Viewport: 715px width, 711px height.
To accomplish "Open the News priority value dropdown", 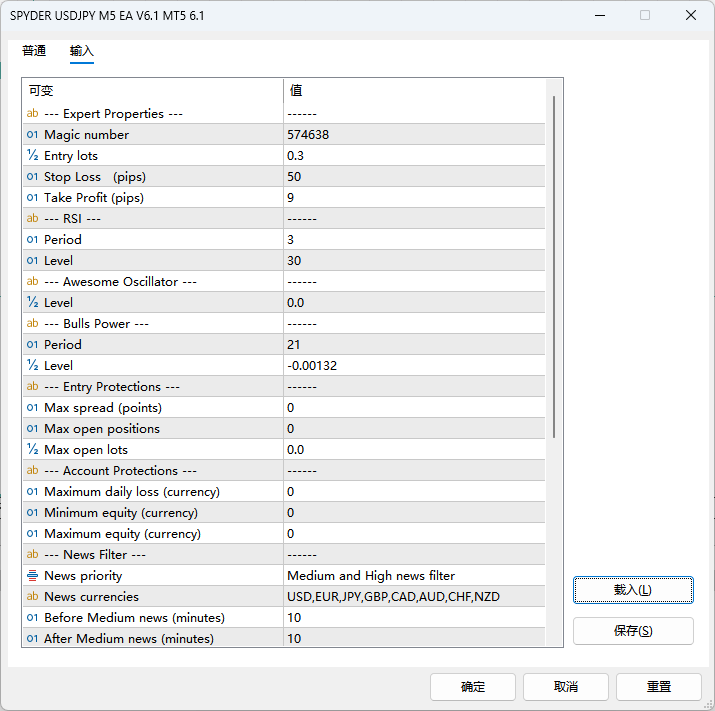I will click(x=414, y=576).
